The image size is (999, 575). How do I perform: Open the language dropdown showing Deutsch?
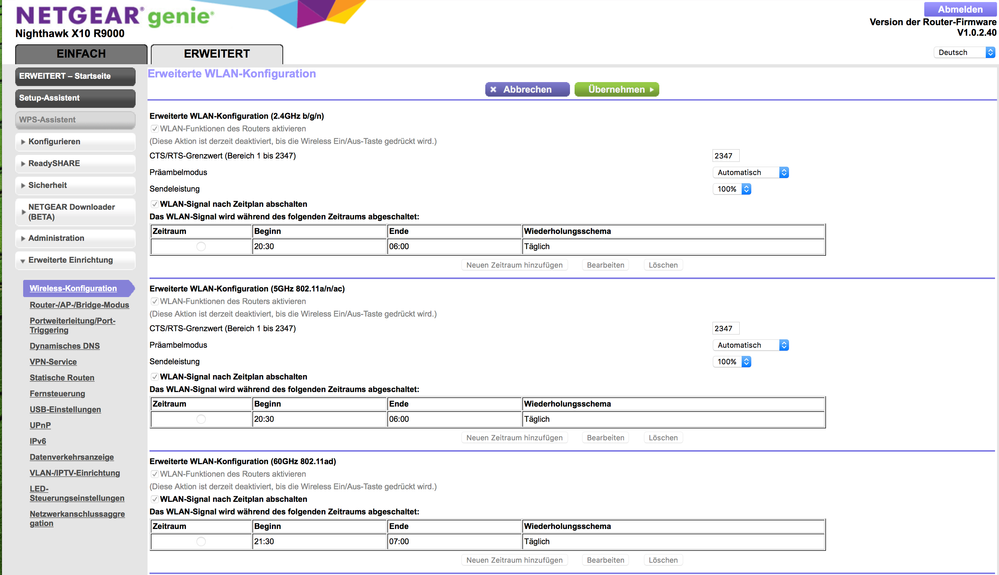964,52
